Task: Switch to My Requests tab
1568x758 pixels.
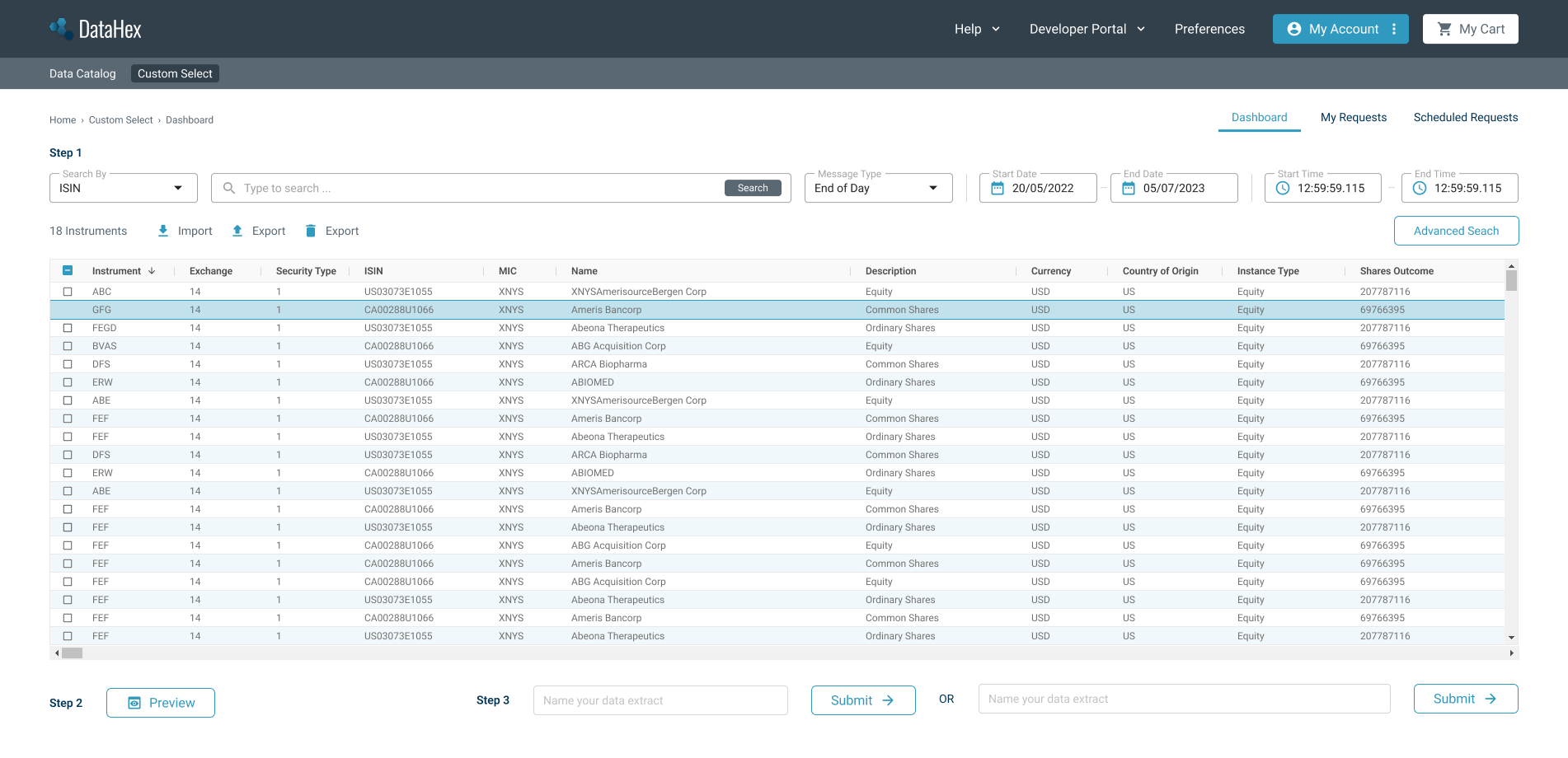Action: click(1354, 117)
